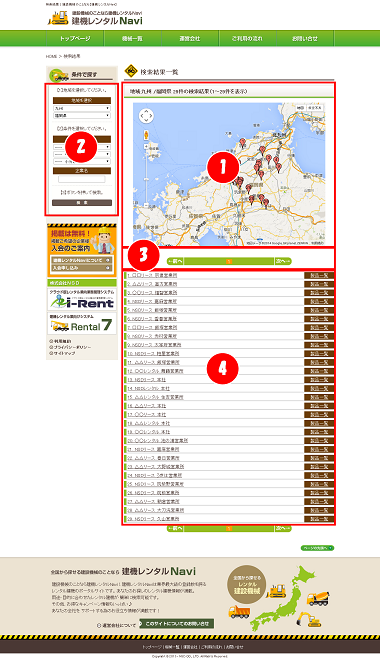Select the Street View pegman icon
Viewport: 380px width, 660px height.
[x=146, y=135]
